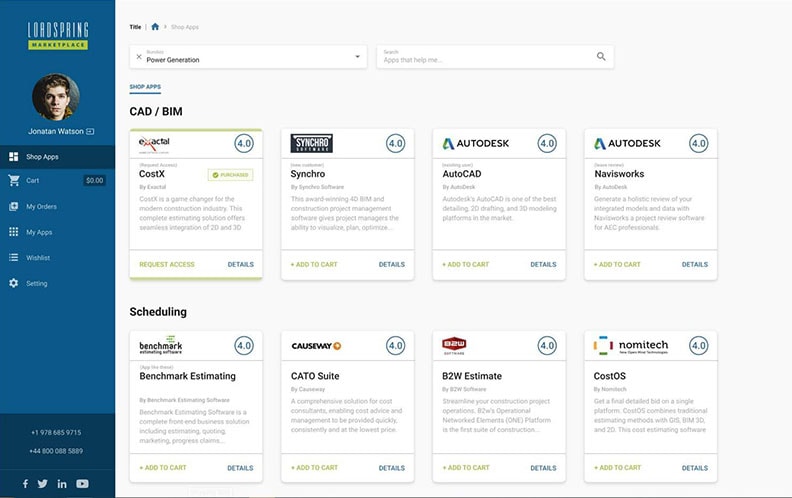Viewport: 792px width, 498px height.
Task: Add B2W Estimate to cart
Action: click(466, 468)
